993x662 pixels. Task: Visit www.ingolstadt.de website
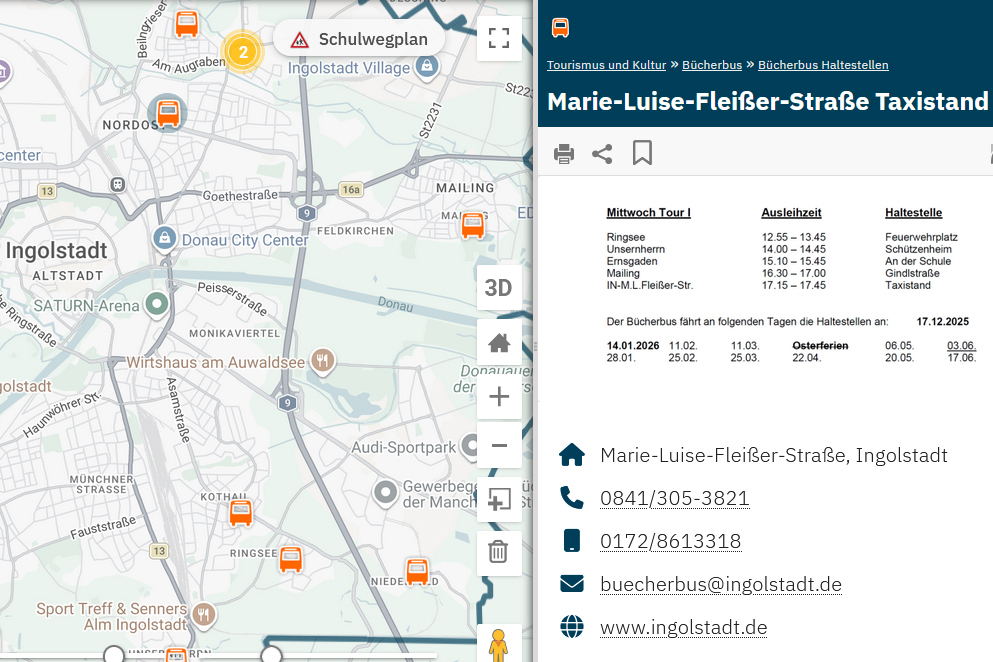[683, 627]
